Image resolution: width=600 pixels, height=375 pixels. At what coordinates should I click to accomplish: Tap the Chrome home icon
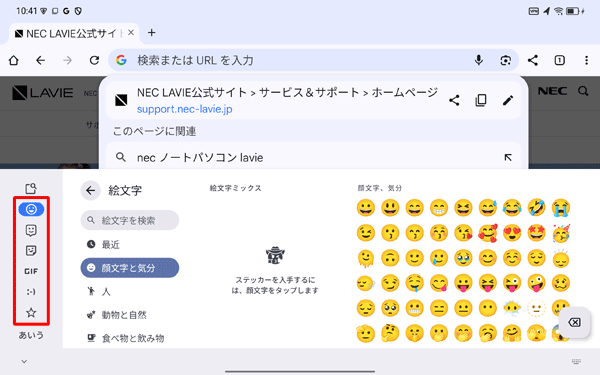tap(14, 60)
